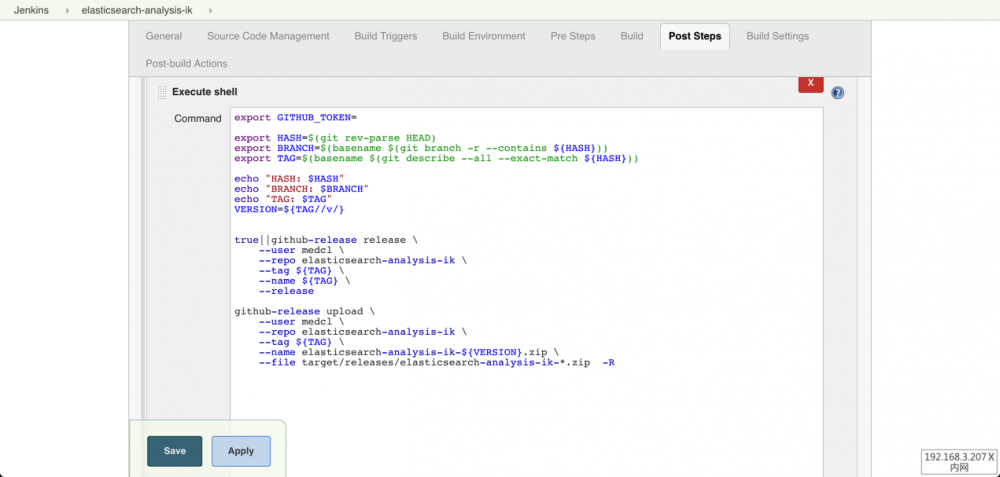Click the Command field label
This screenshot has height=477, width=1000.
click(x=198, y=119)
